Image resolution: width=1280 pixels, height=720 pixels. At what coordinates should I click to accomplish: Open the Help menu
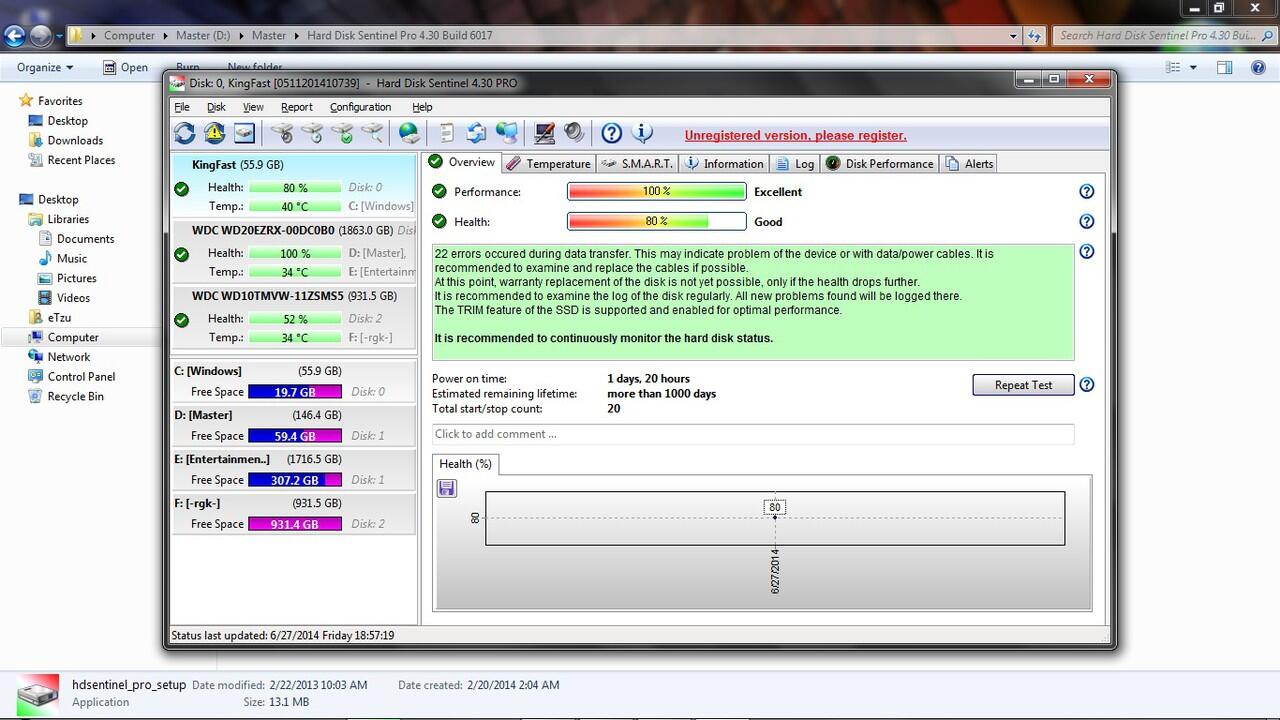click(422, 107)
